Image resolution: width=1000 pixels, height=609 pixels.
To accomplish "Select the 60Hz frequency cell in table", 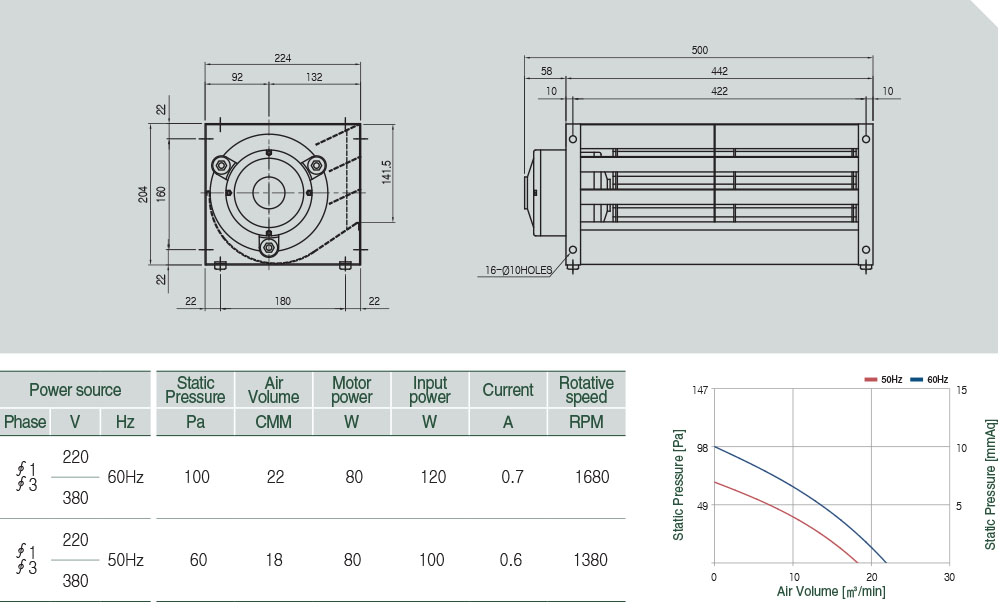I will [125, 477].
